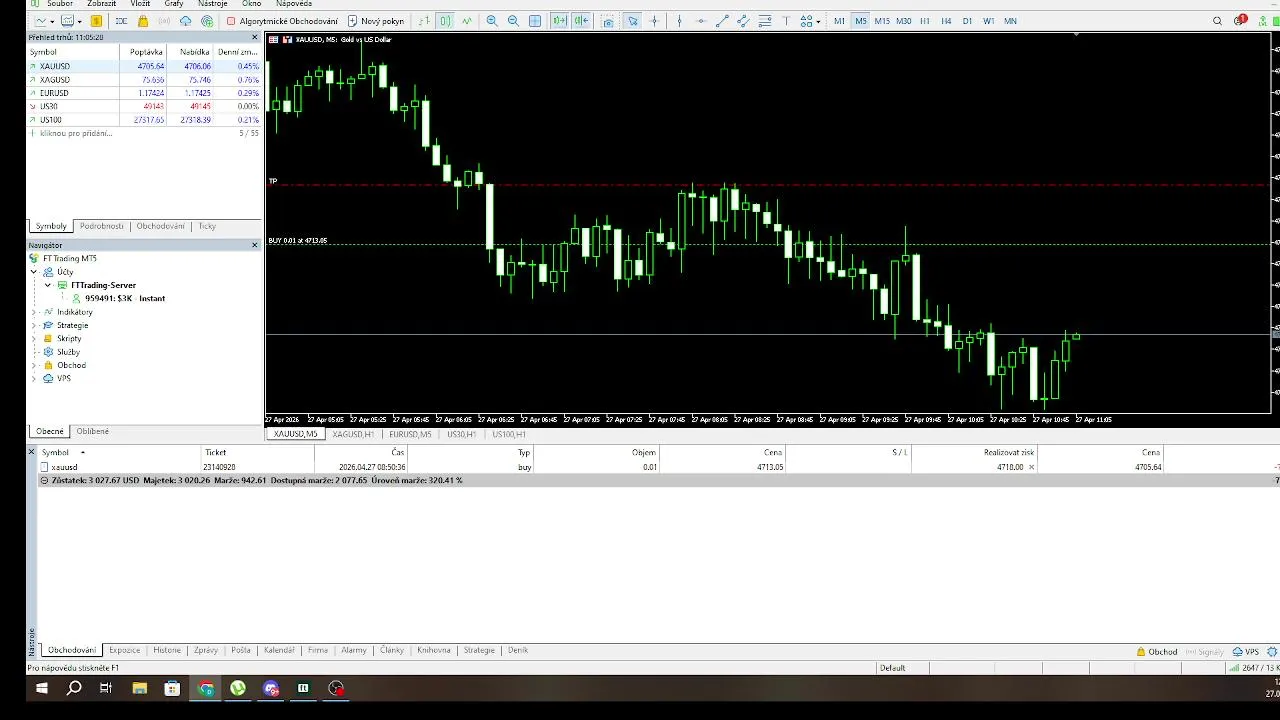Open the chart type dropdown arrow
Image resolution: width=1280 pixels, height=720 pixels.
[x=52, y=21]
